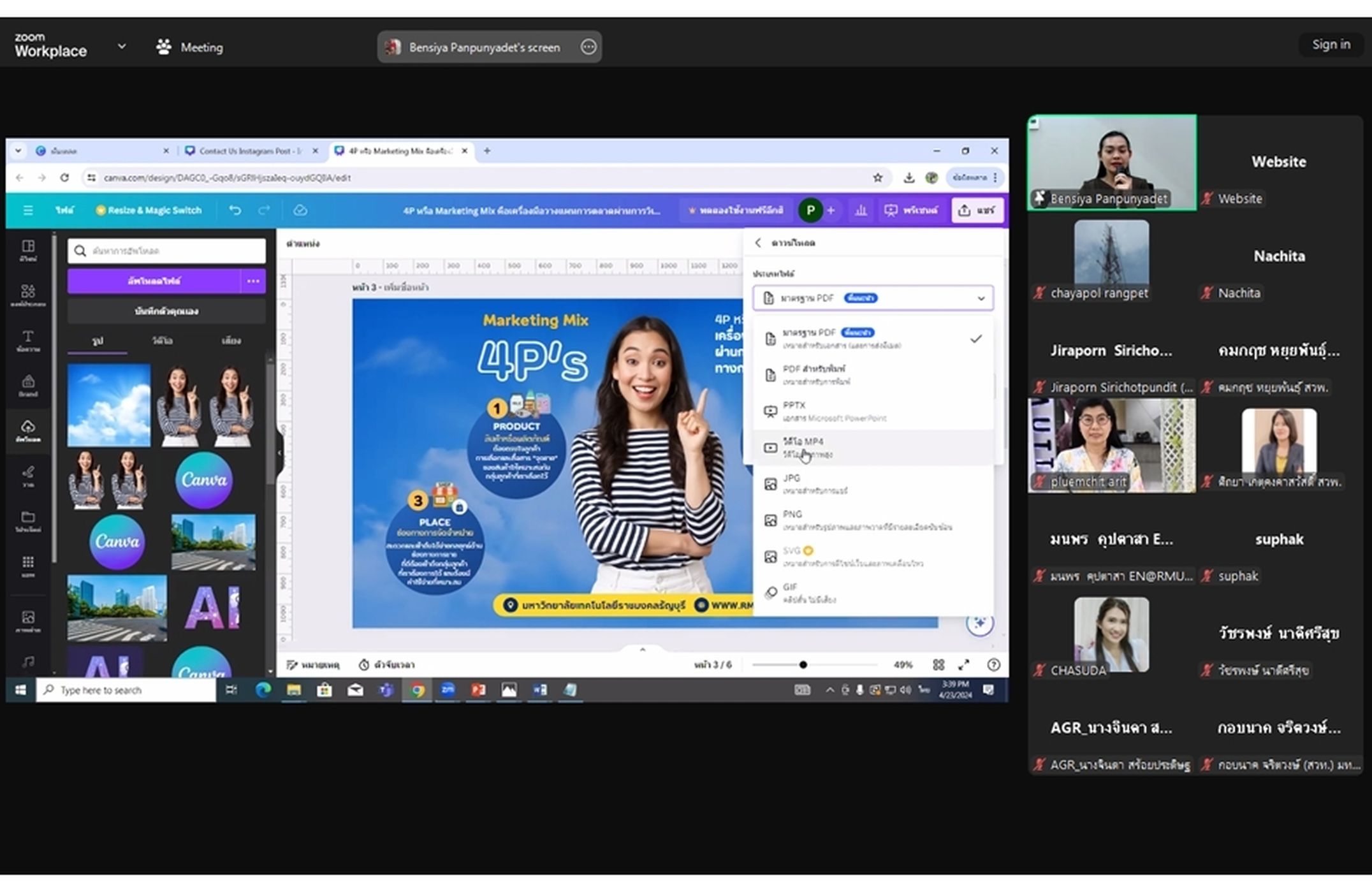Screen dimensions: 1372x892
Task: Bookmark page with star icon
Action: pyautogui.click(x=878, y=177)
